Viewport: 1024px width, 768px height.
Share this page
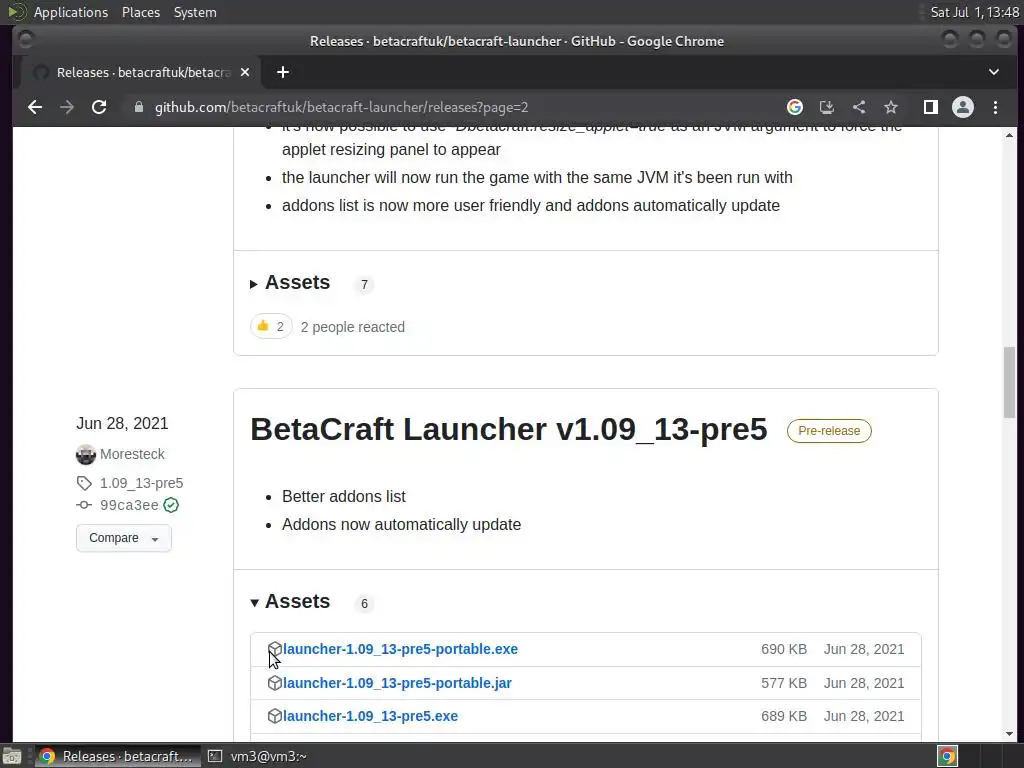(x=859, y=107)
